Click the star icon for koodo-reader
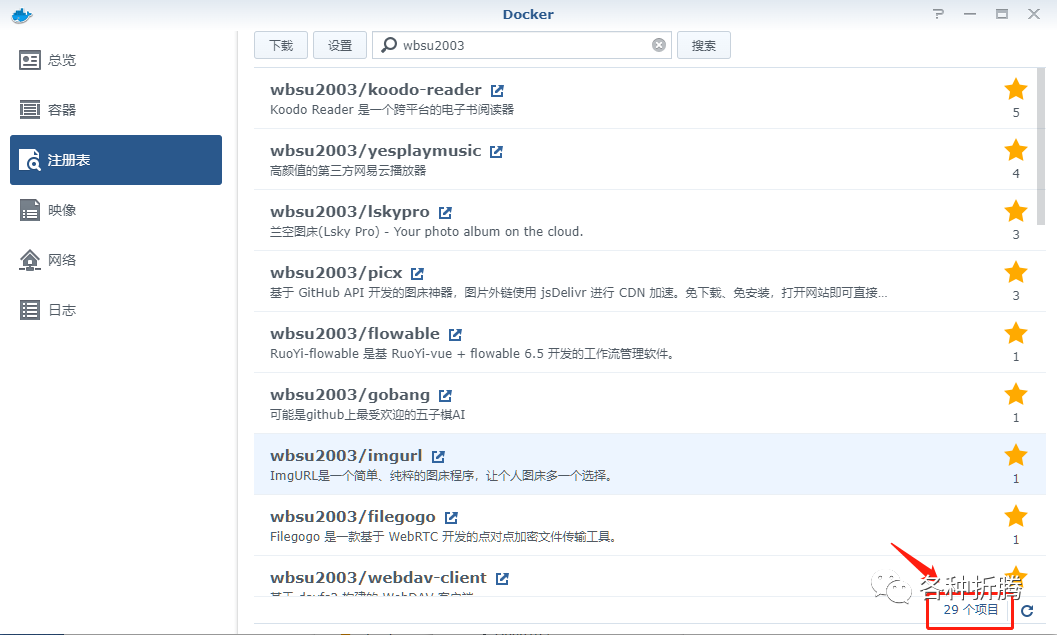 click(x=1016, y=89)
